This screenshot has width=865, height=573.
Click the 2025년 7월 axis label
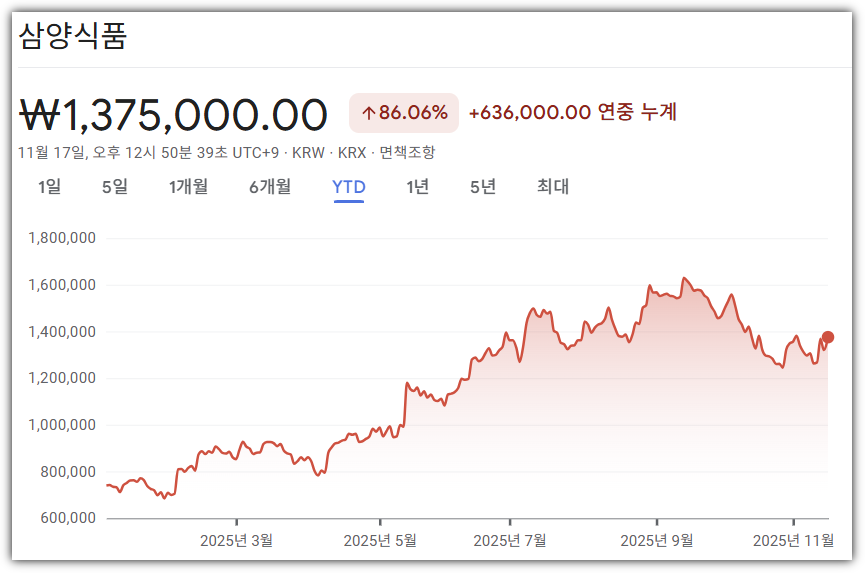pos(510,540)
